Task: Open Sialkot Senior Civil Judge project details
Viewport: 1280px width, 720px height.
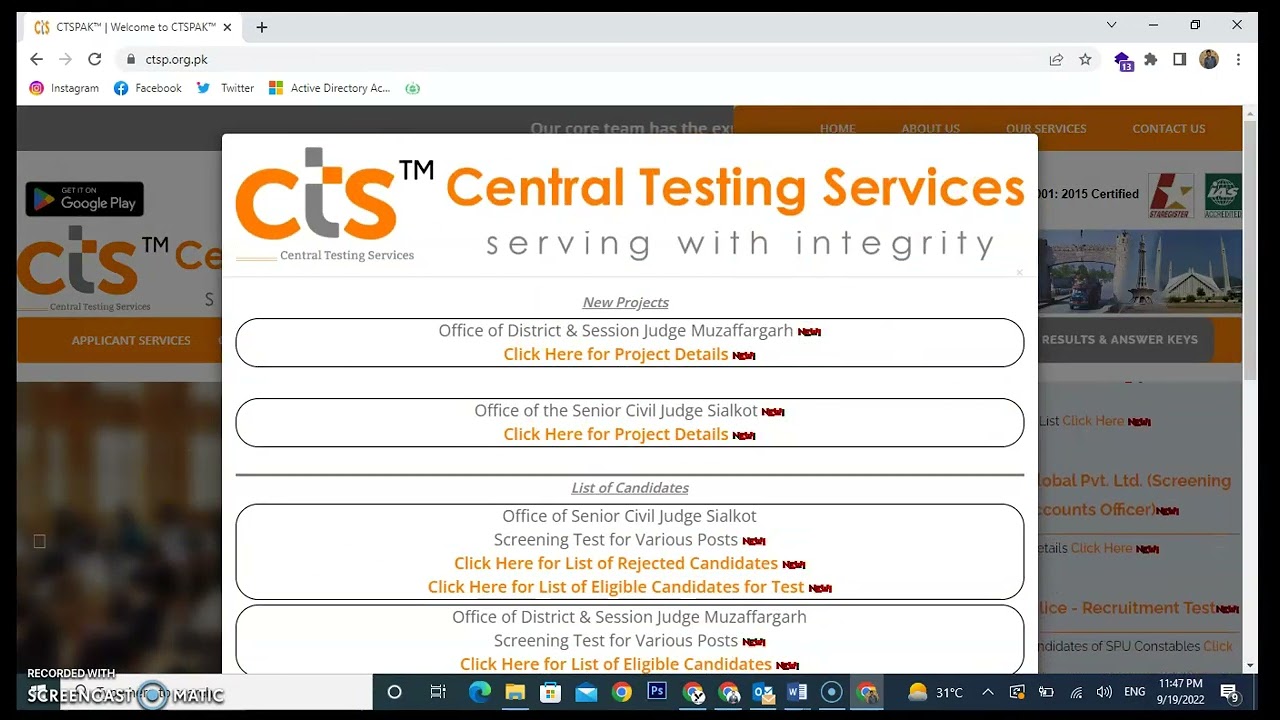Action: 616,434
